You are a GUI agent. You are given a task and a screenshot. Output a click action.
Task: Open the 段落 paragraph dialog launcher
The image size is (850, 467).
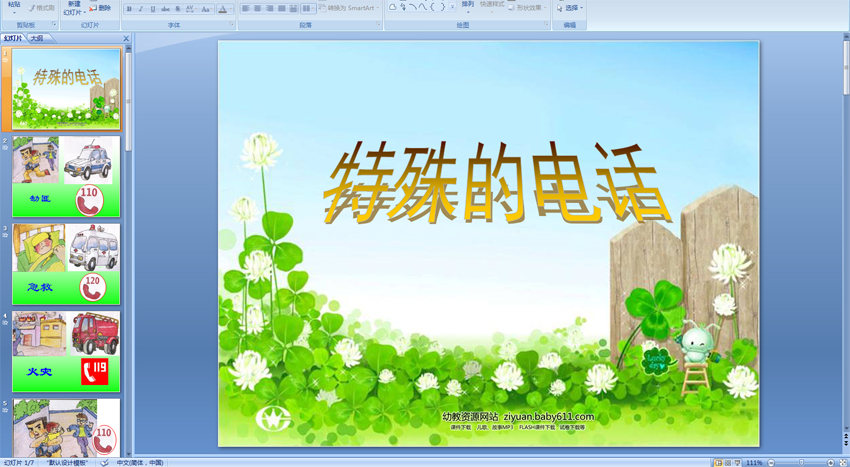tap(378, 24)
